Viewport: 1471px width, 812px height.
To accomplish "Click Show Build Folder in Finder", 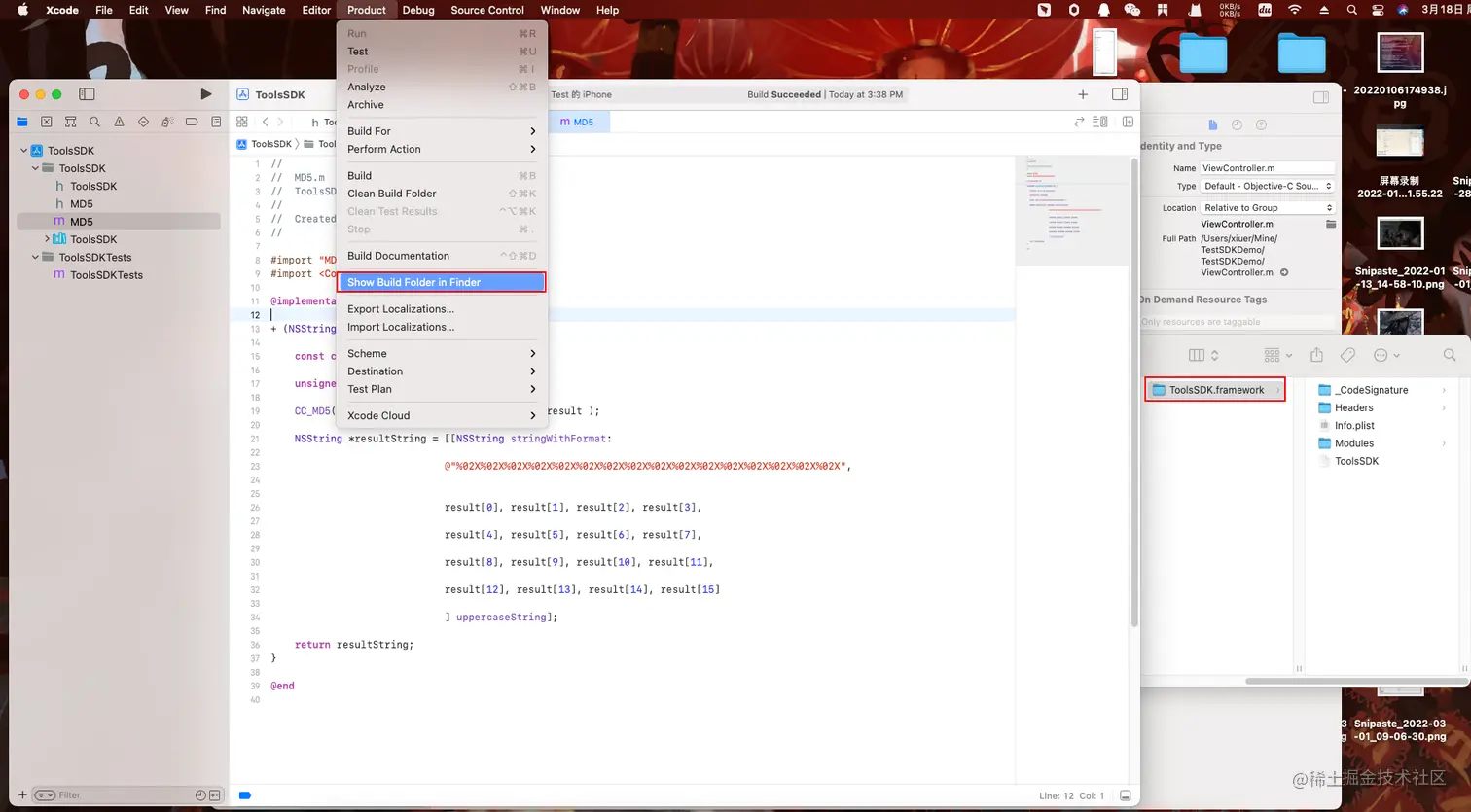I will click(442, 282).
